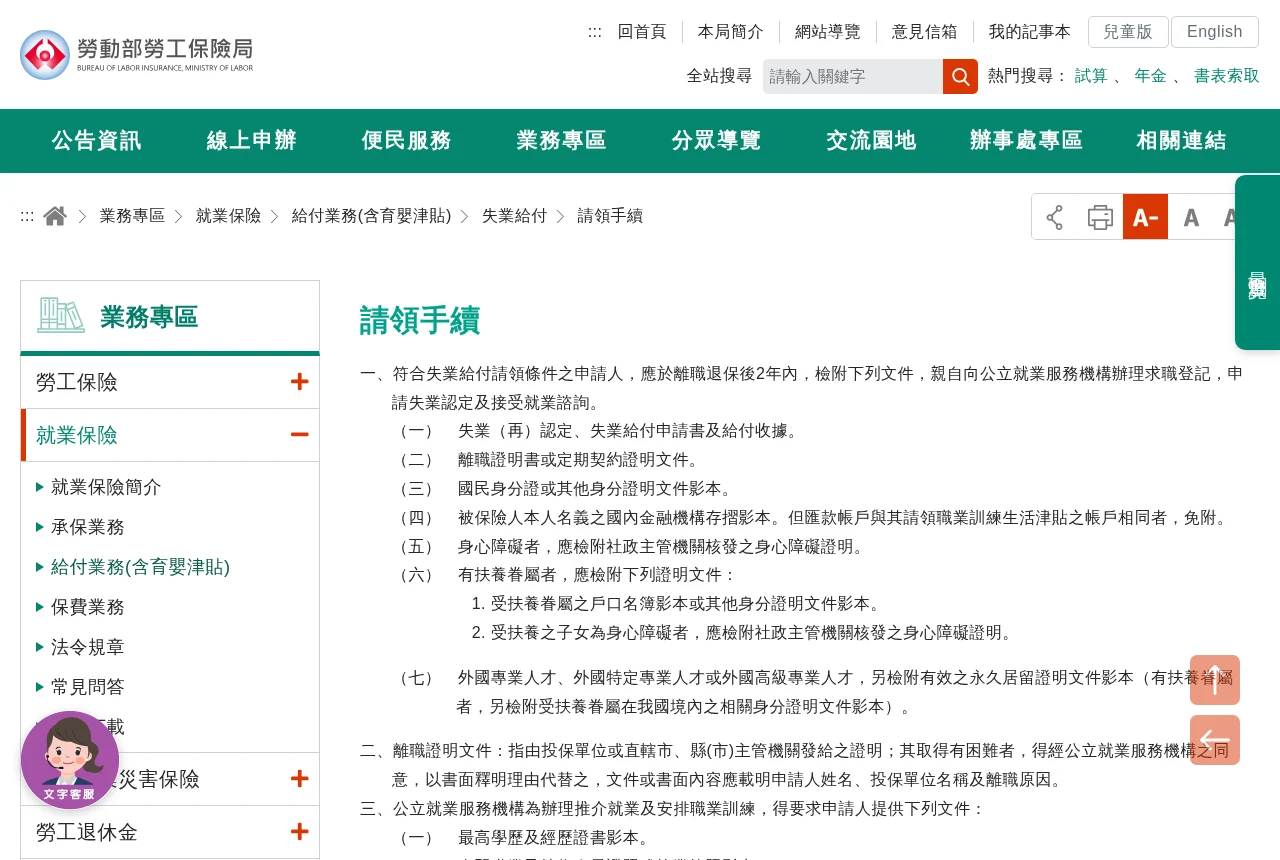This screenshot has height=860, width=1280.
Task: Click the print page icon
Action: click(x=1100, y=217)
